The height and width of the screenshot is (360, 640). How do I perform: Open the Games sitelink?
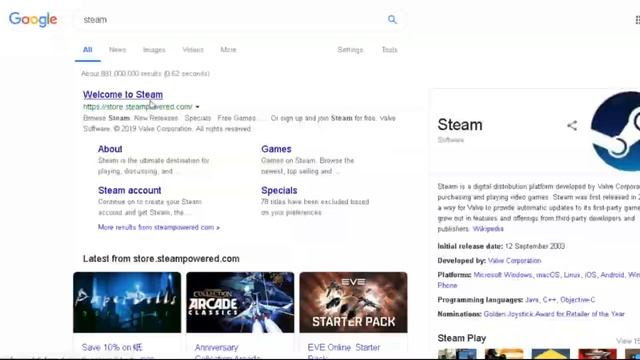click(276, 149)
